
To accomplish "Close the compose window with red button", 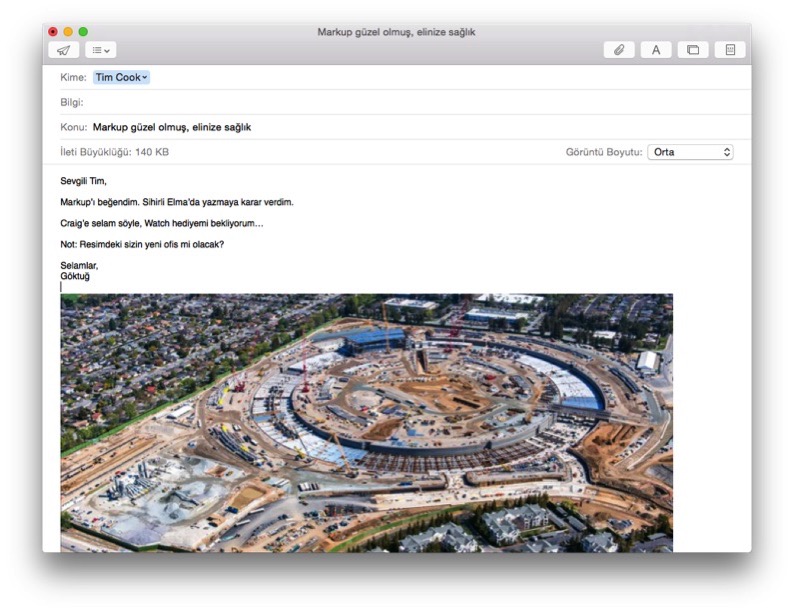I will (53, 32).
